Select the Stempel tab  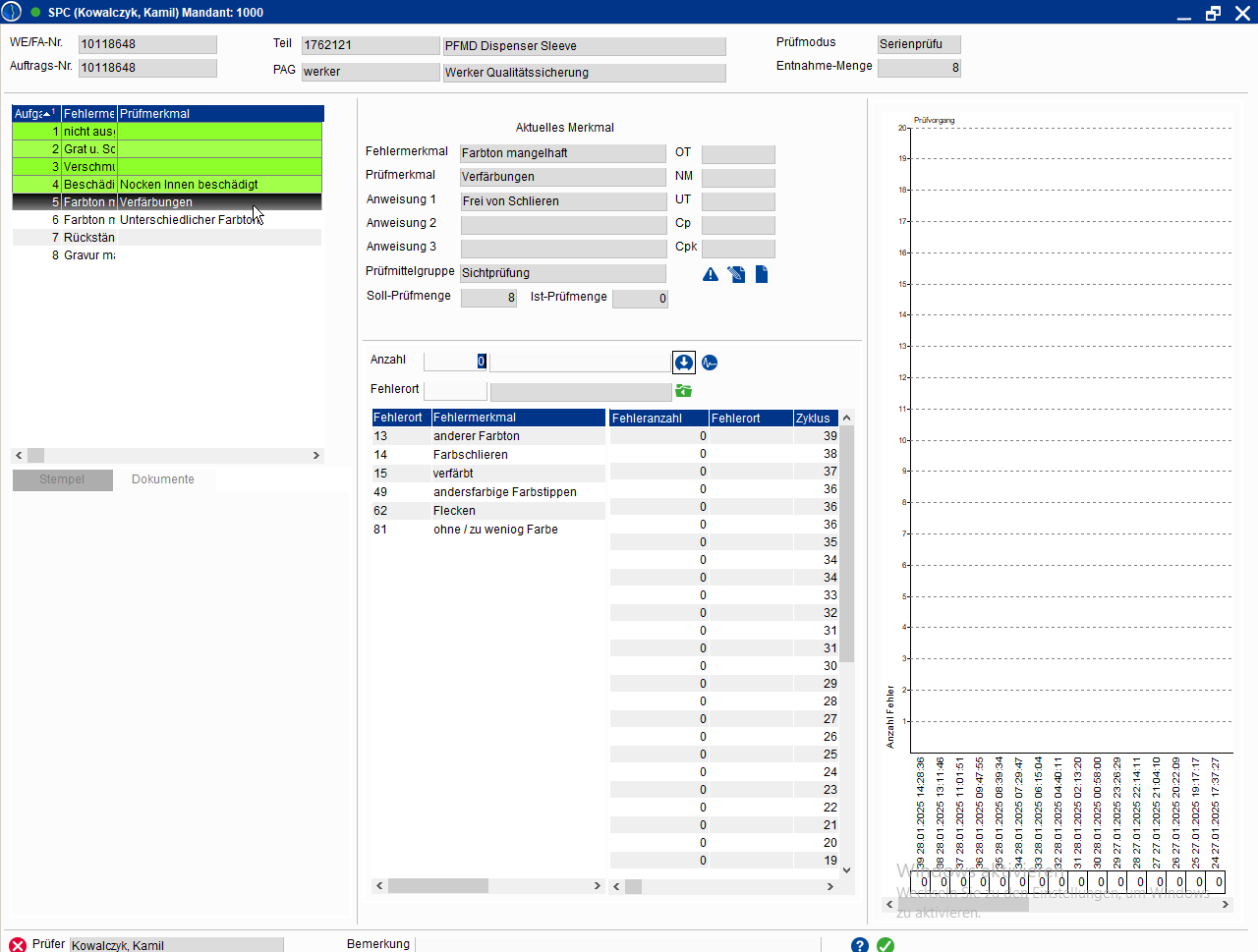coord(62,479)
